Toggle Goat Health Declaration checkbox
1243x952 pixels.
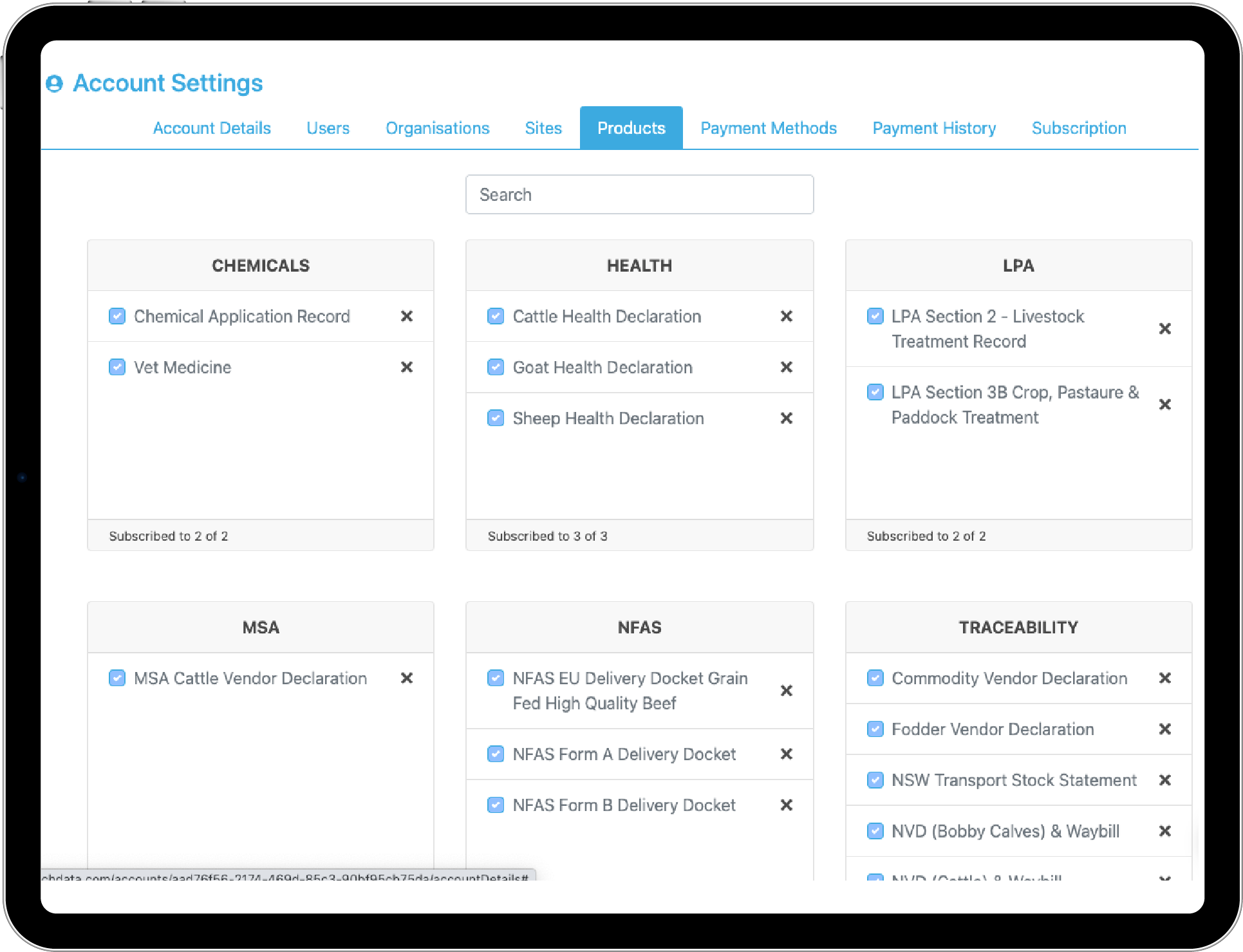496,367
